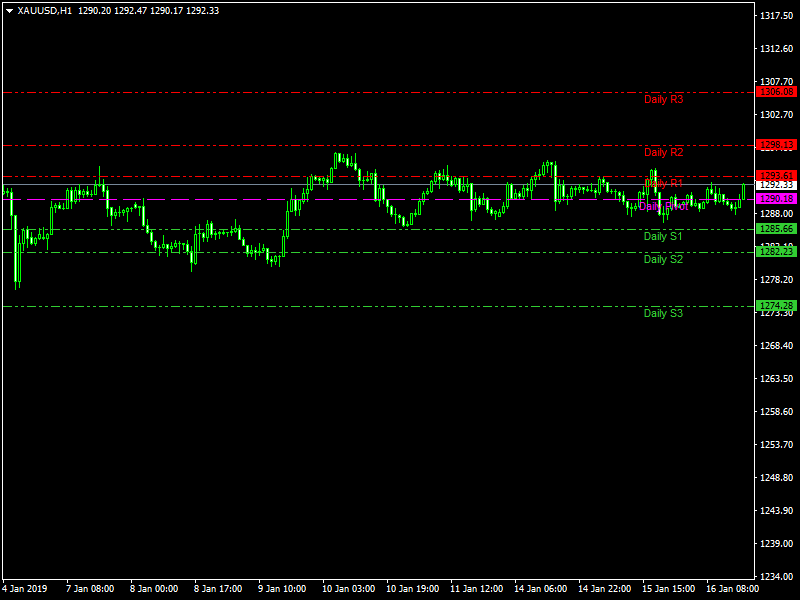Image resolution: width=800 pixels, height=600 pixels.
Task: Click the white 1292.33 current price tag
Action: click(x=776, y=185)
